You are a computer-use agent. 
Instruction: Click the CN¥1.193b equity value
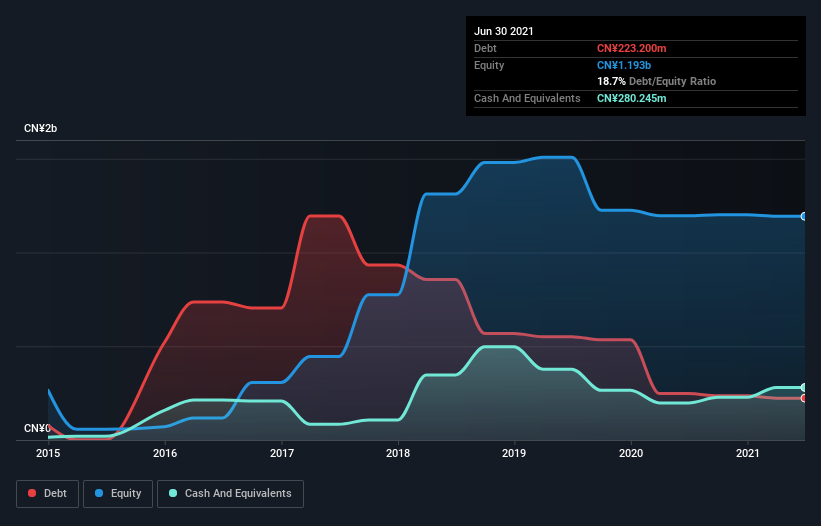pos(624,65)
